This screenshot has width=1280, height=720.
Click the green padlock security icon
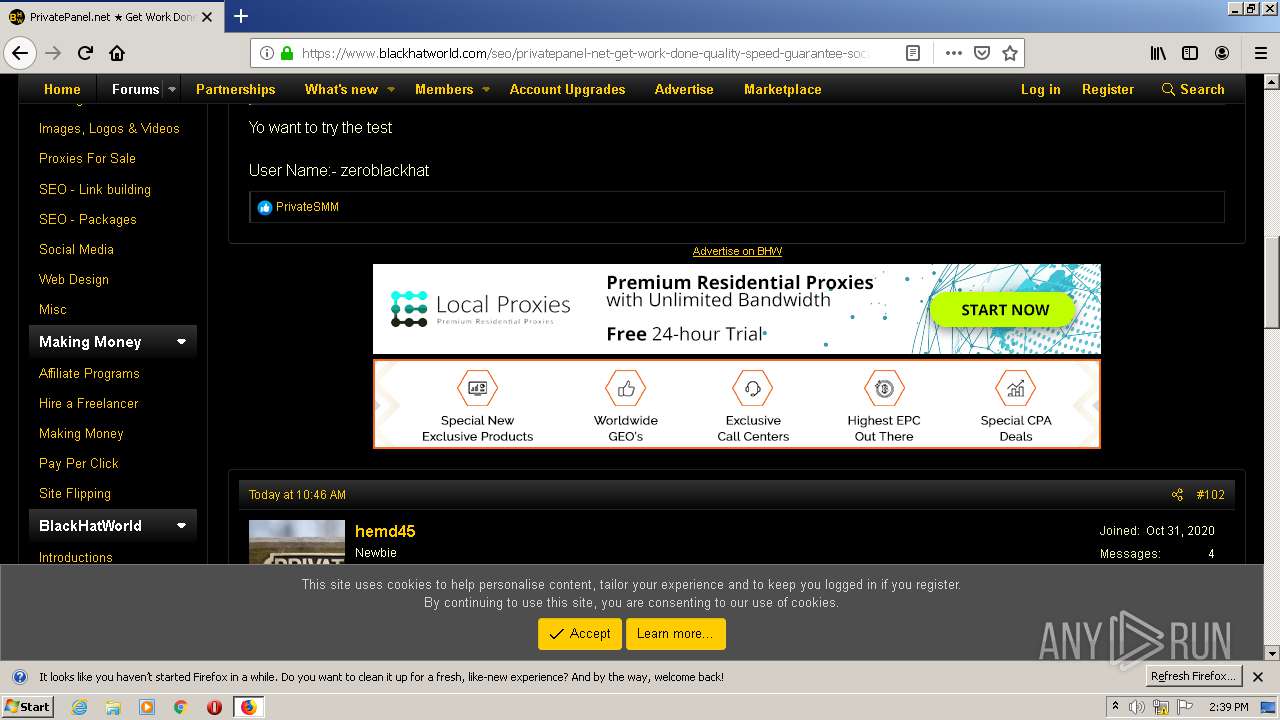point(287,53)
